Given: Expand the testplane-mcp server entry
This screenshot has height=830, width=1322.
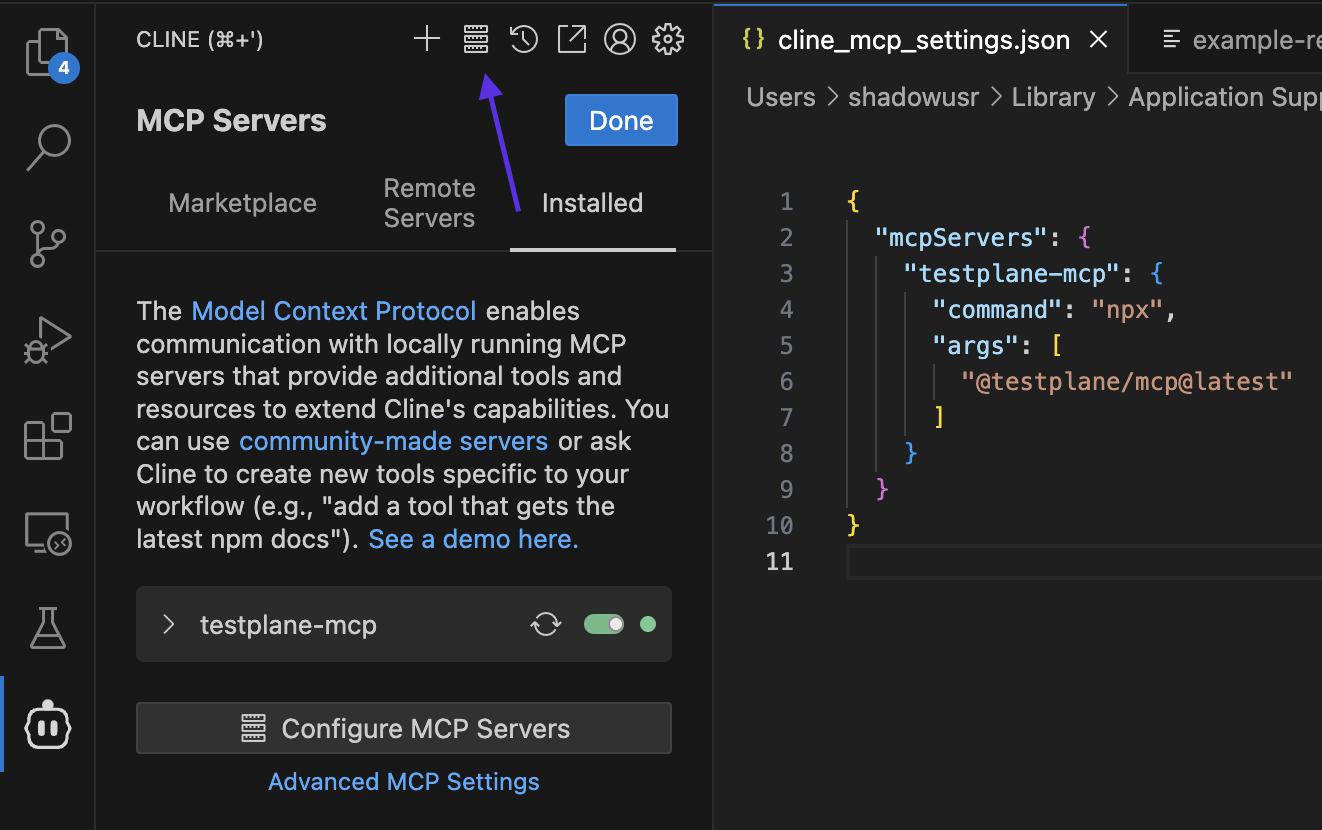Looking at the screenshot, I should click(x=169, y=625).
